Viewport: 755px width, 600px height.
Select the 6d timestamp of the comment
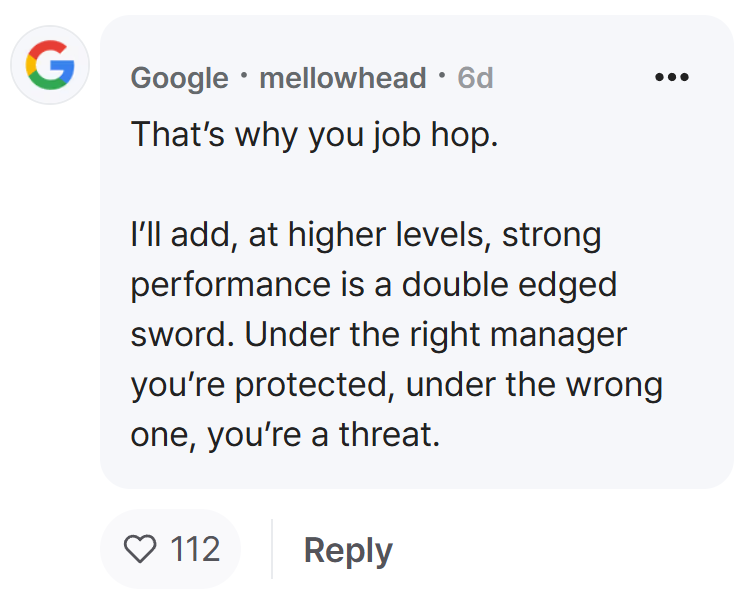pos(475,78)
